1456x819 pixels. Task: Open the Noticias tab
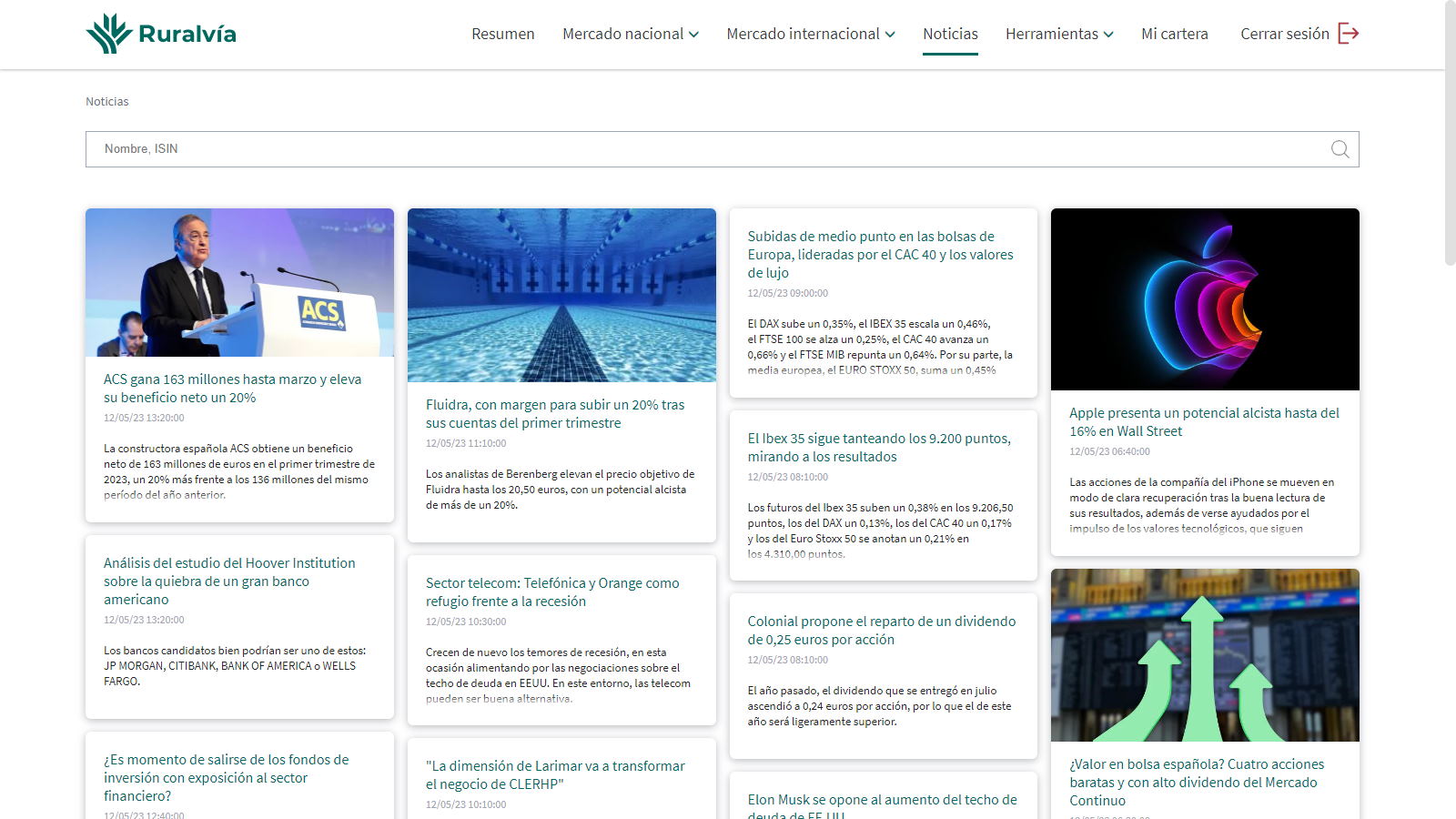tap(950, 34)
